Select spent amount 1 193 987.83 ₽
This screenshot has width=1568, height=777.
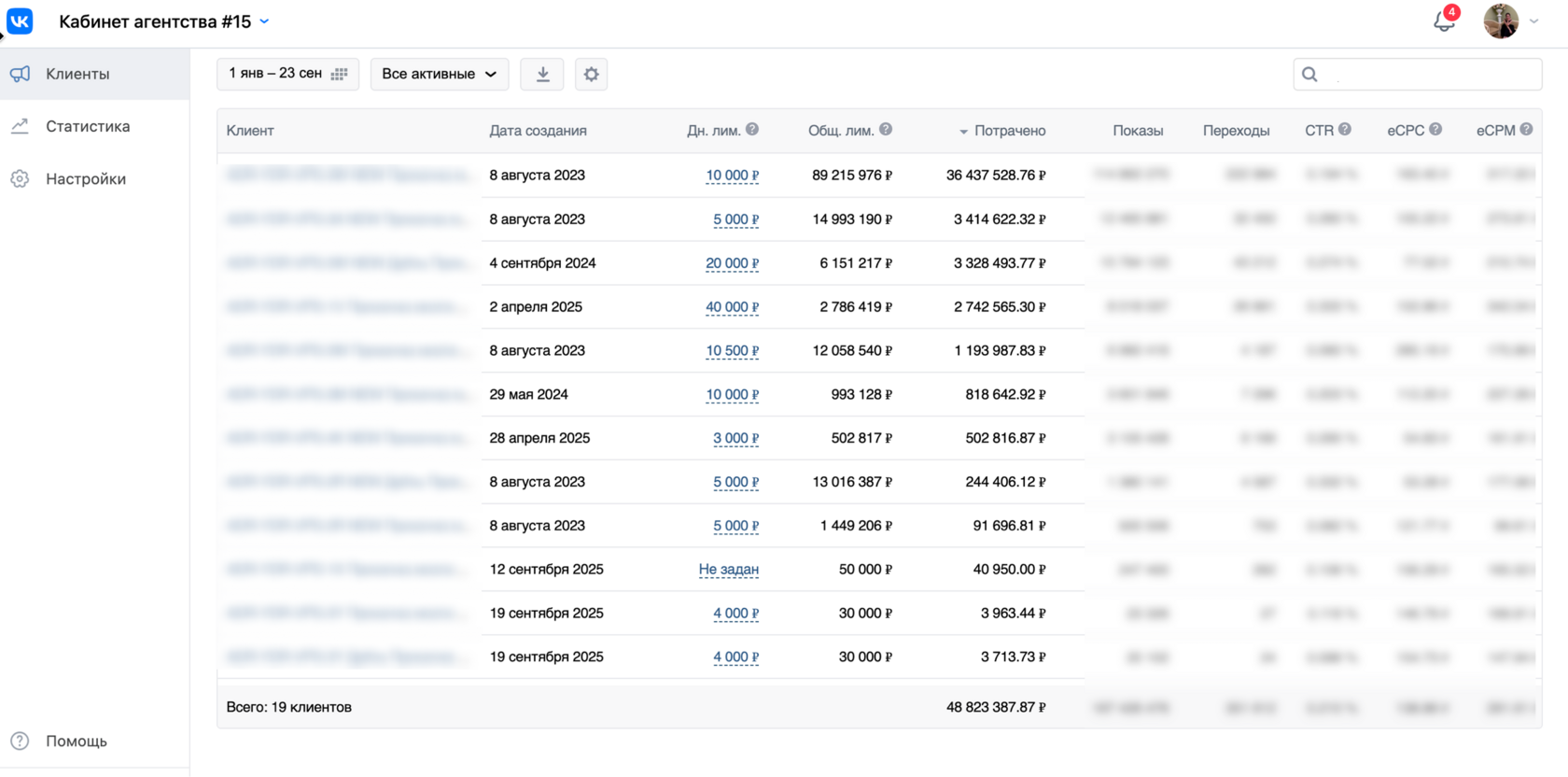(1000, 351)
